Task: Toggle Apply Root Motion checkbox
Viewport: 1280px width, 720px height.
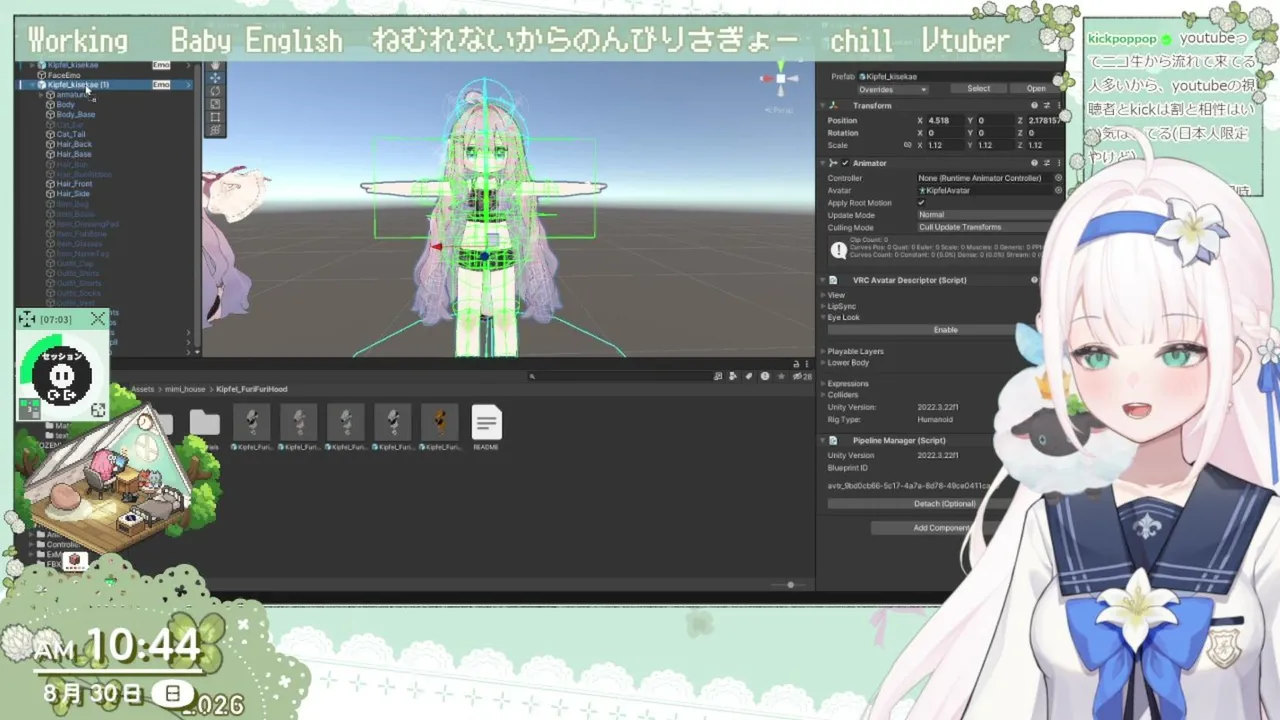Action: coord(921,203)
